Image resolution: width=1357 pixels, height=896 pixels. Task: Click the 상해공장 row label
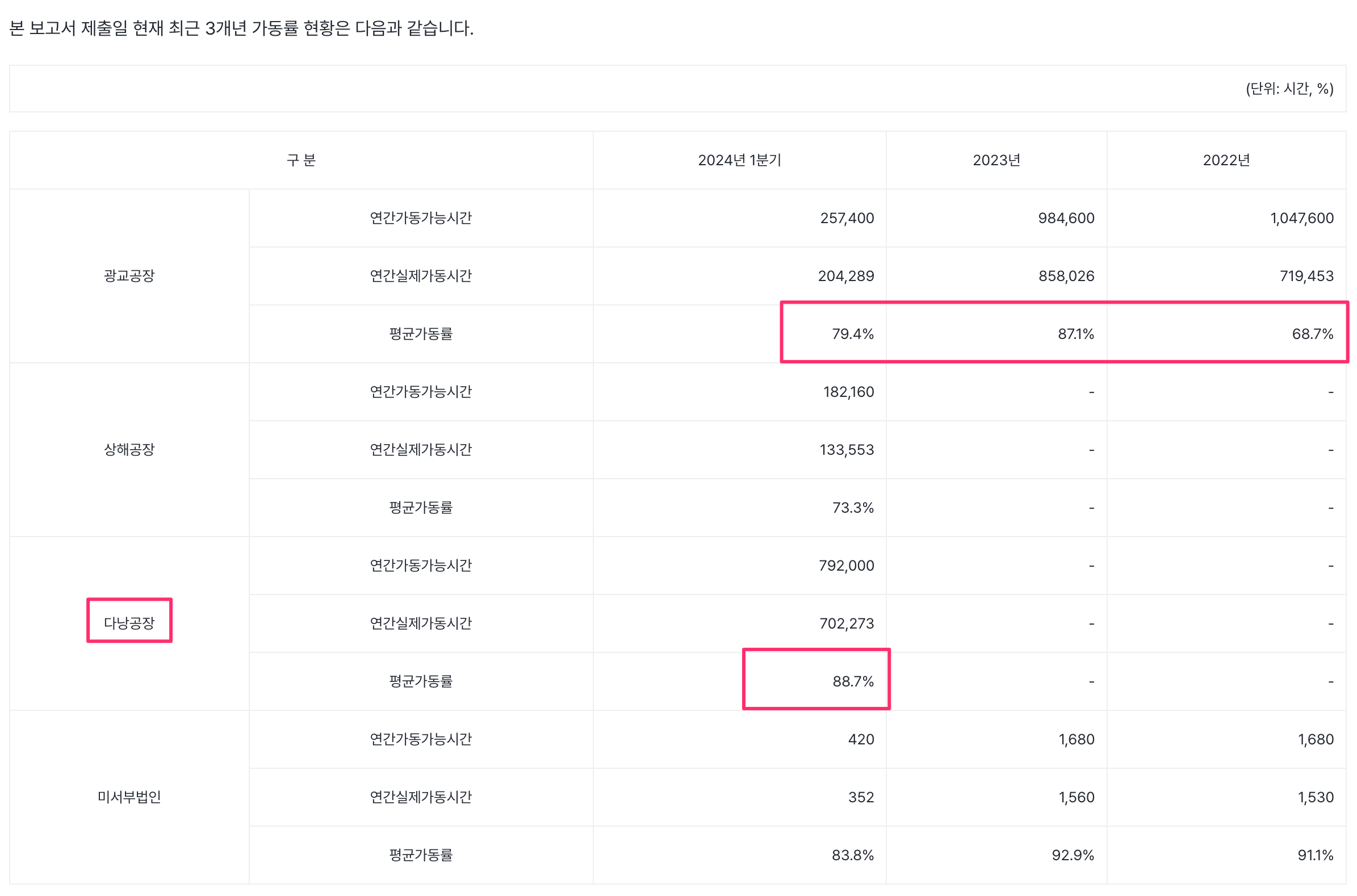[129, 450]
